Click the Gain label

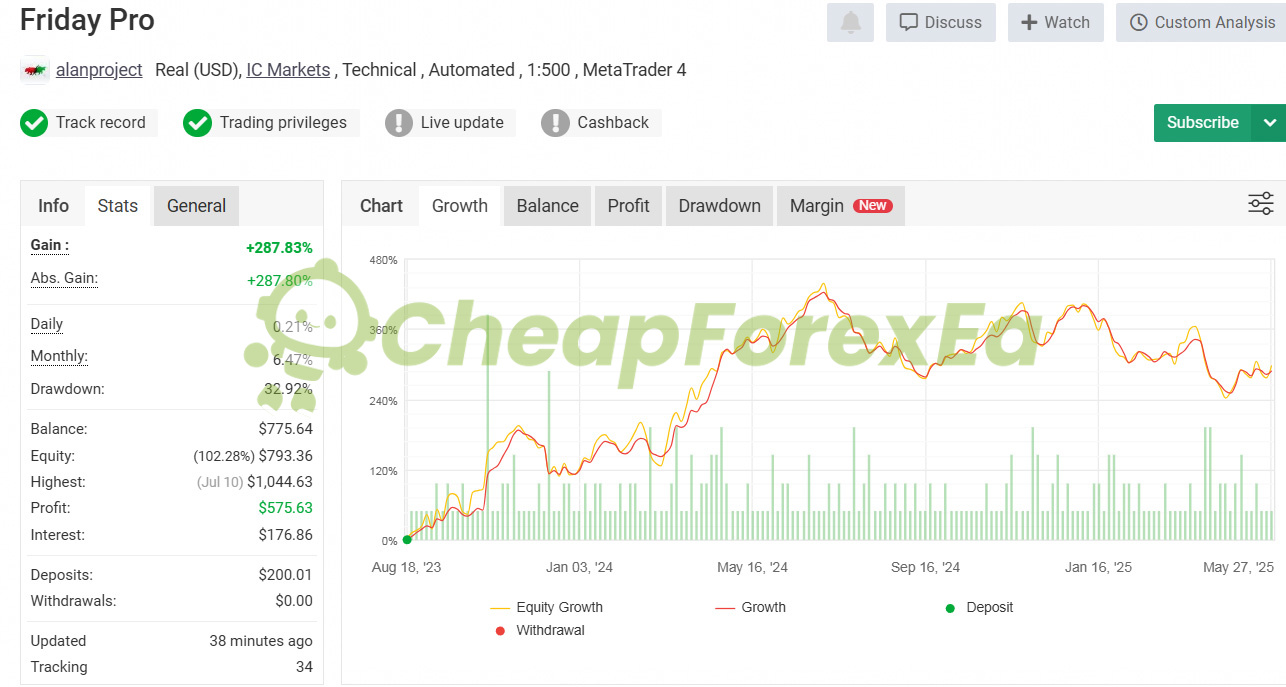tap(50, 246)
